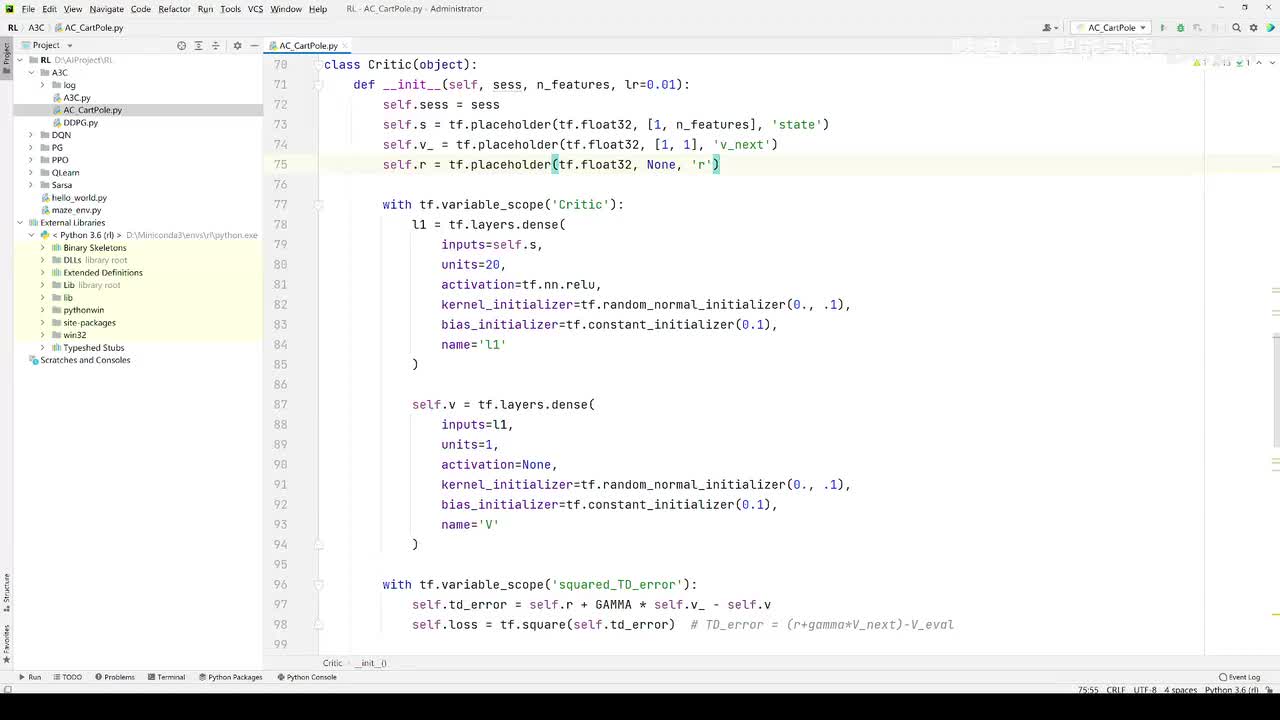This screenshot has height=720, width=1280.
Task: Click the 75:55 line-column position indicator
Action: pyautogui.click(x=1088, y=690)
